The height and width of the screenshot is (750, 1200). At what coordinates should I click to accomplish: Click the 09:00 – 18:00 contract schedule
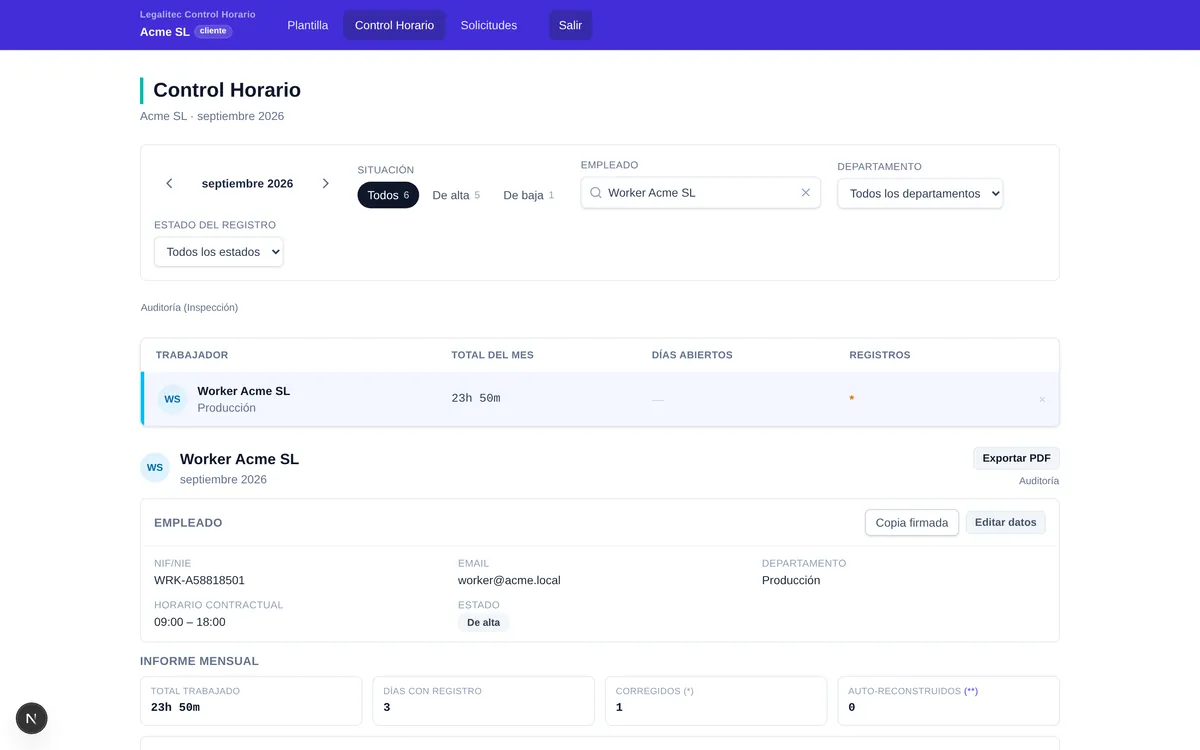(x=190, y=622)
